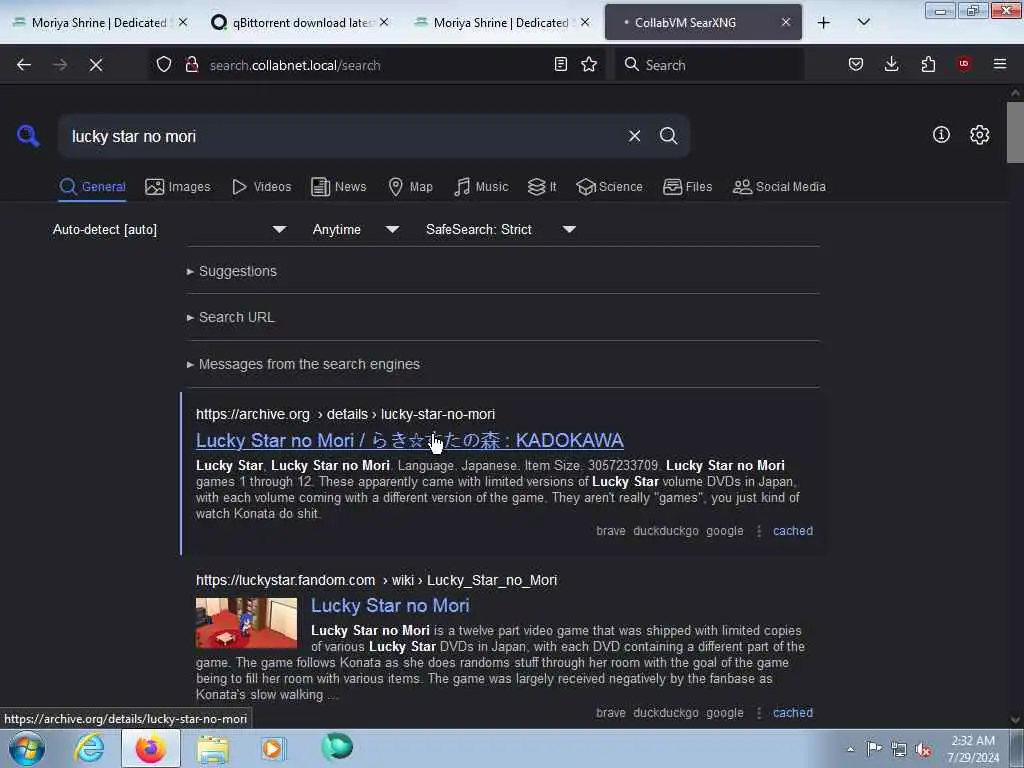Viewport: 1024px width, 768px height.
Task: Open the list all tabs chevron
Action: coord(863,22)
